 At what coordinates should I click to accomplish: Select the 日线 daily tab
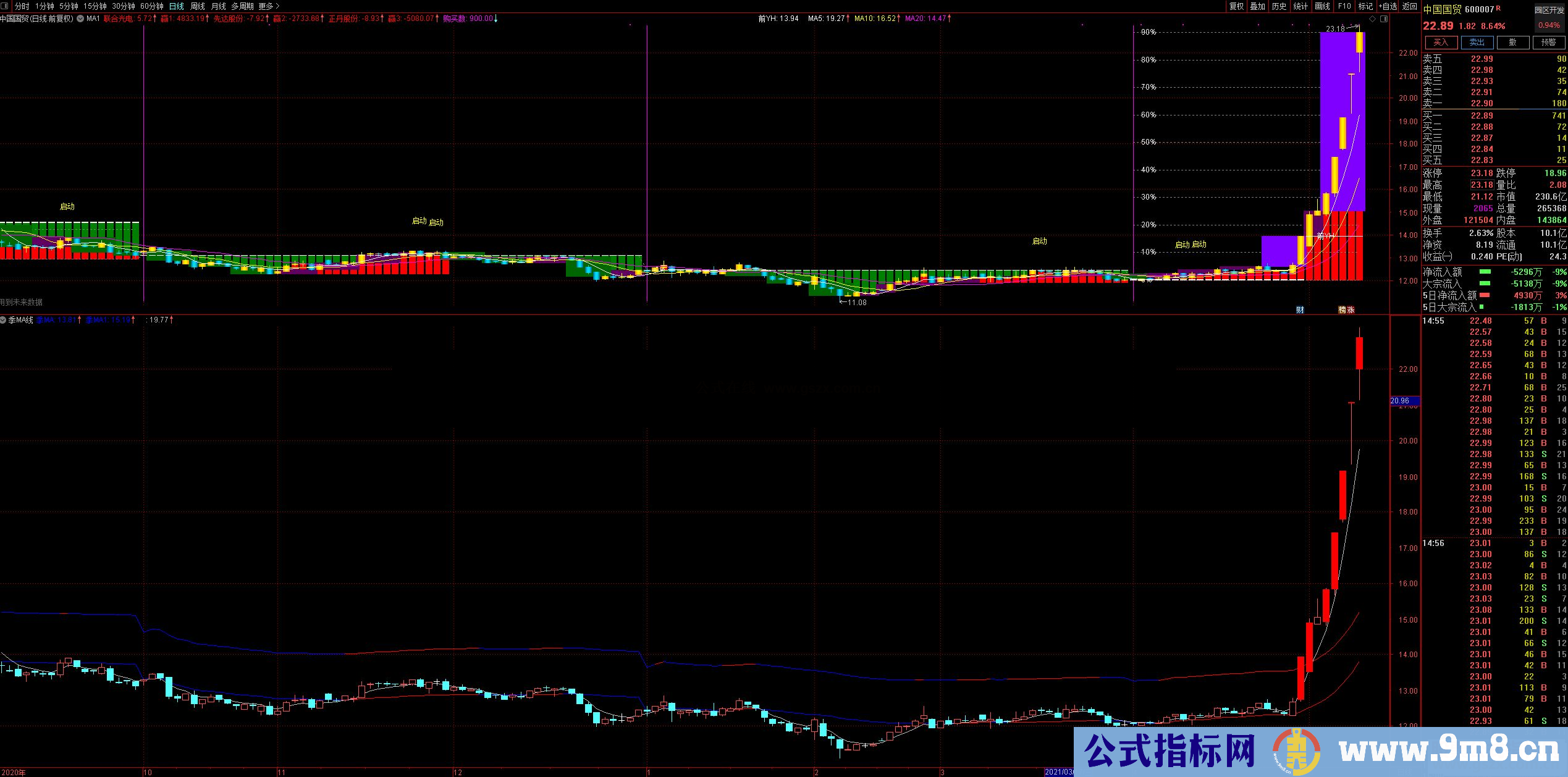[177, 6]
